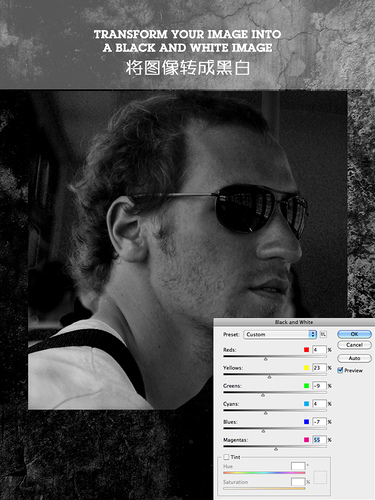The image size is (375, 500).
Task: Enable the Tint checkbox
Action: point(226,457)
